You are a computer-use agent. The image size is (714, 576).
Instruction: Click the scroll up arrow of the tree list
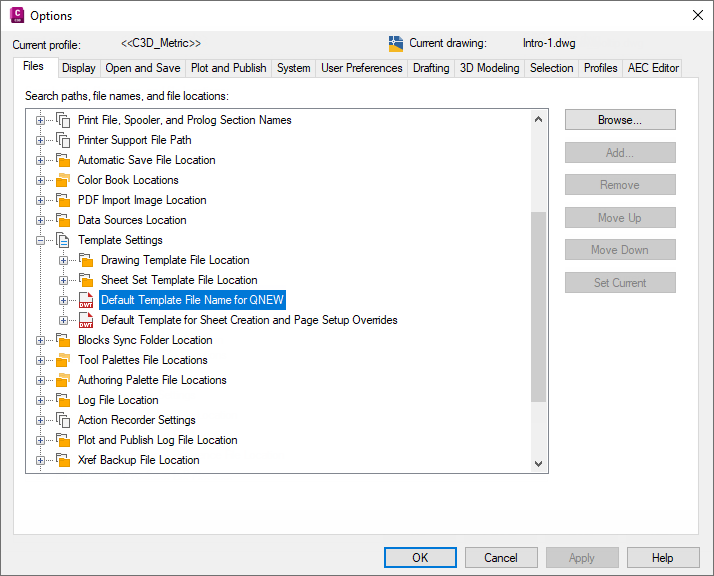click(538, 119)
